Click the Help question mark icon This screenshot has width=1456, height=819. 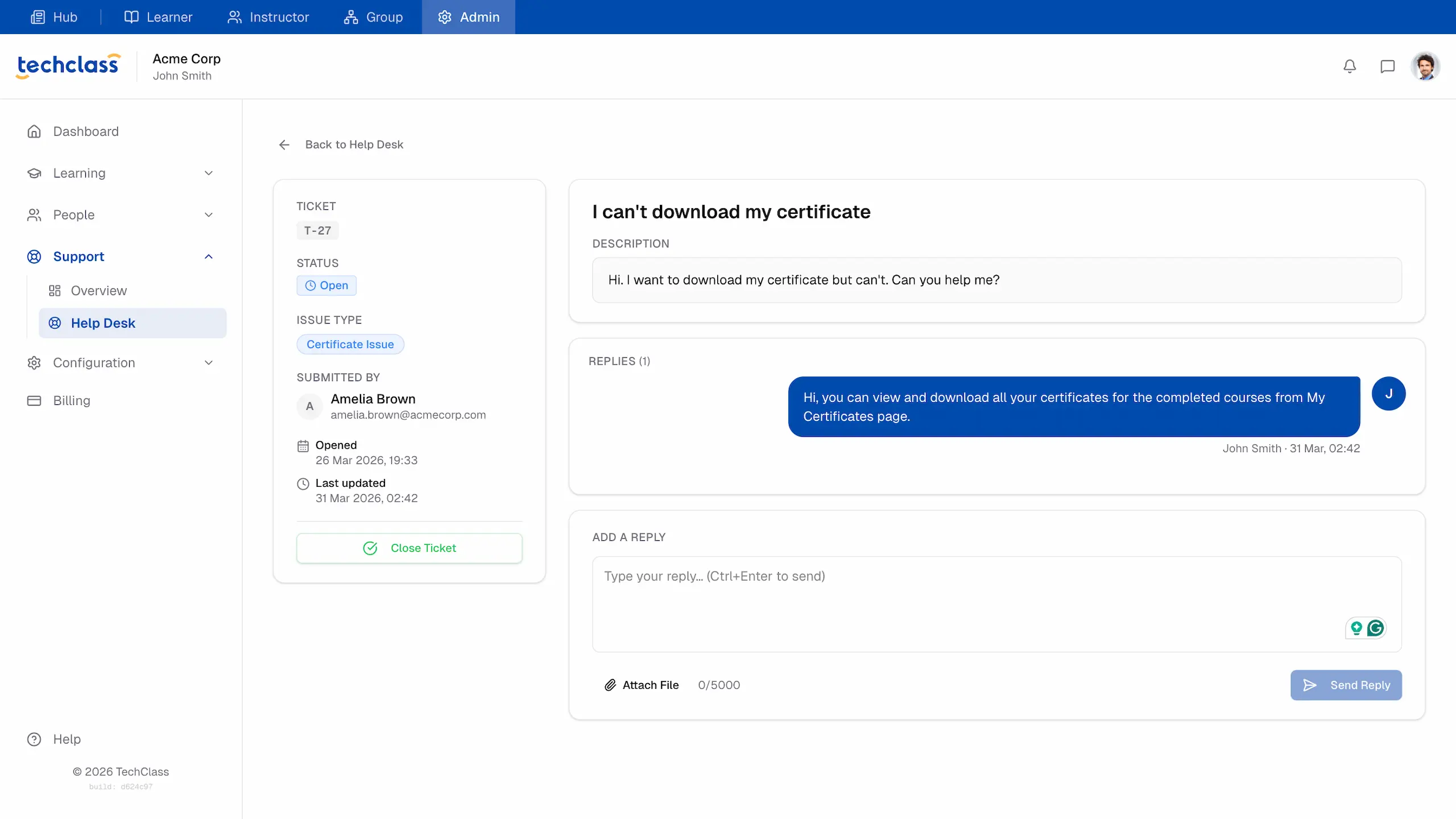[x=34, y=739]
